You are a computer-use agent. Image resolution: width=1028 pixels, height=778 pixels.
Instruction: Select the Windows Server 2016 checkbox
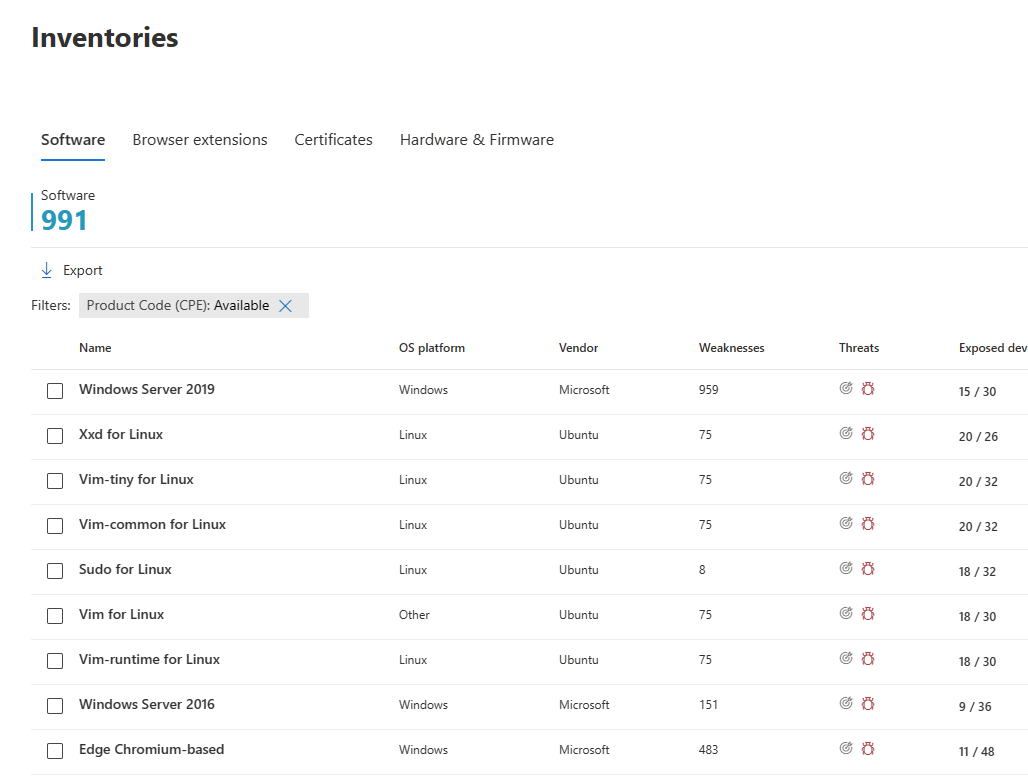pyautogui.click(x=55, y=706)
